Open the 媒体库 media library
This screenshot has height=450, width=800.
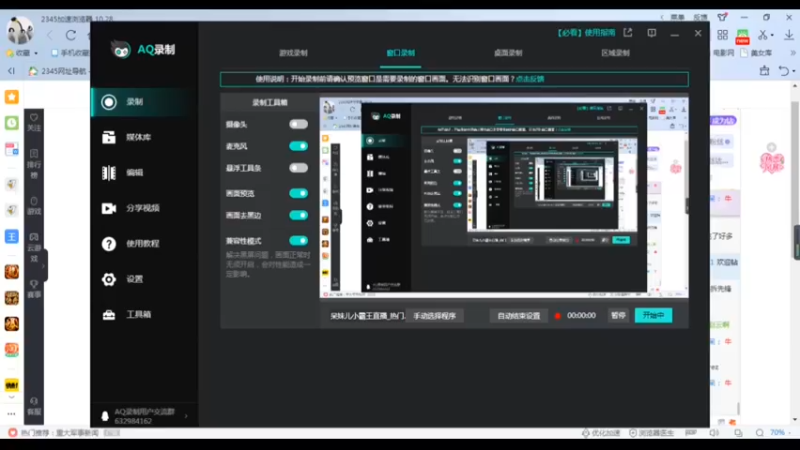[x=144, y=137]
